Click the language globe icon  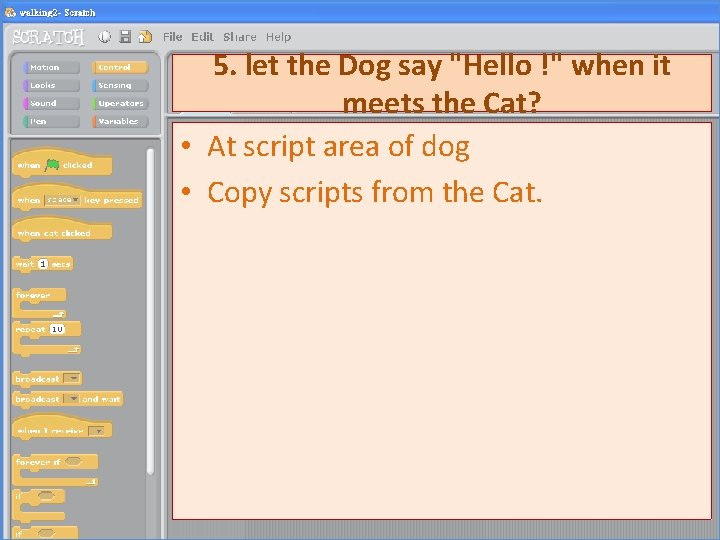pyautogui.click(x=104, y=37)
